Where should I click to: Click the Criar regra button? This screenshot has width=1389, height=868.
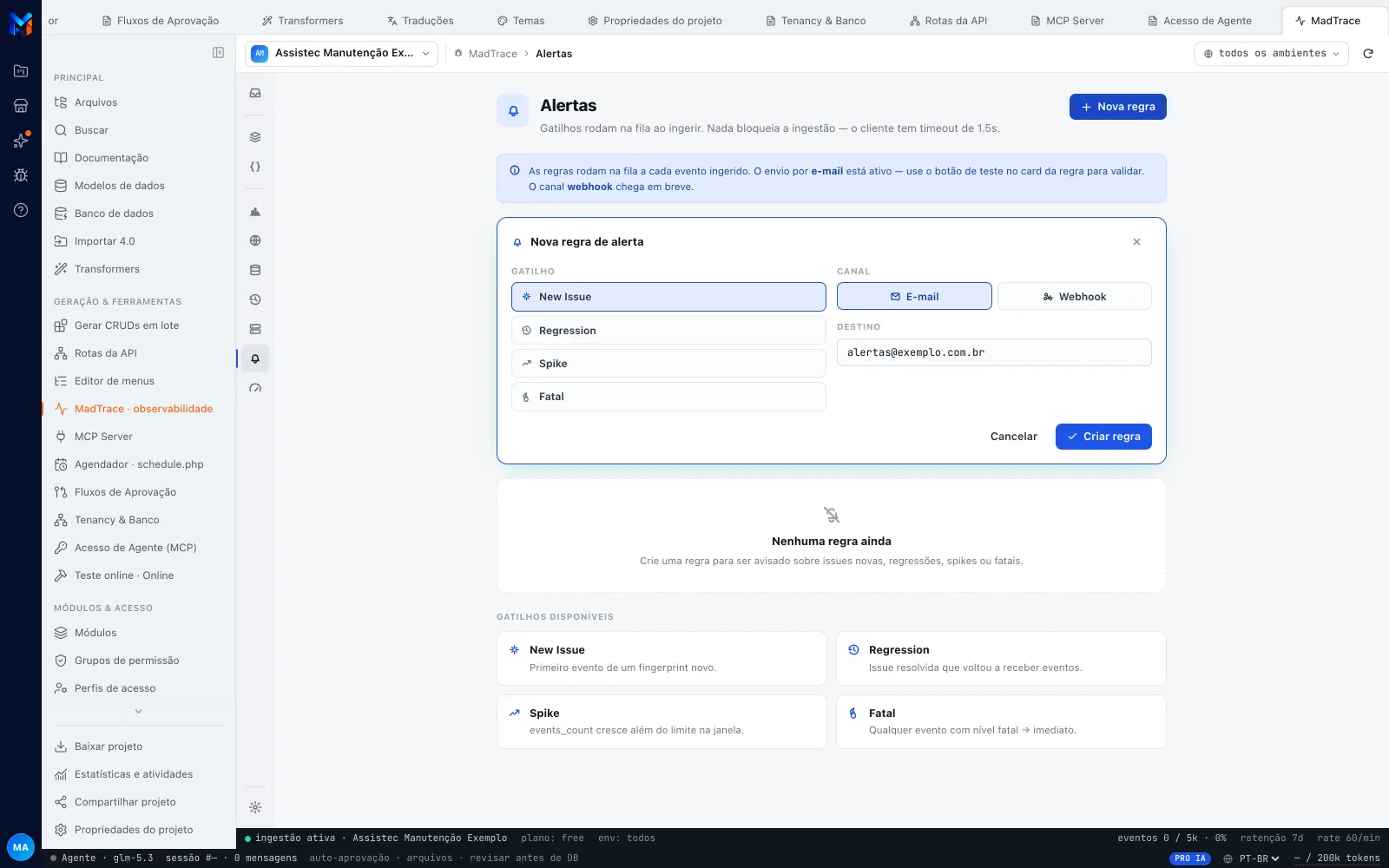1103,437
